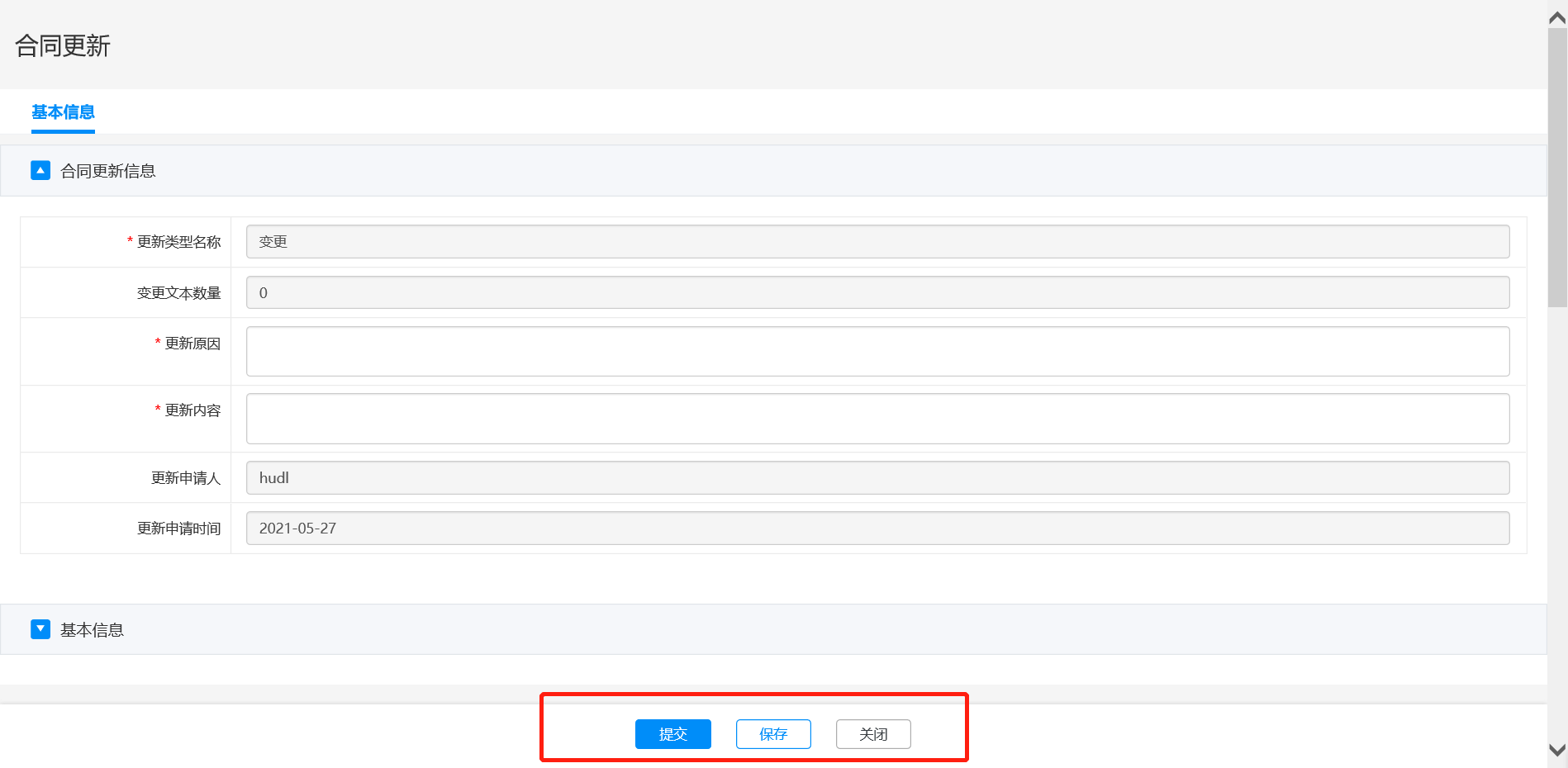Viewport: 1568px width, 768px height.
Task: Collapse the 合同更新信息 section arrow icon
Action: coord(40,170)
